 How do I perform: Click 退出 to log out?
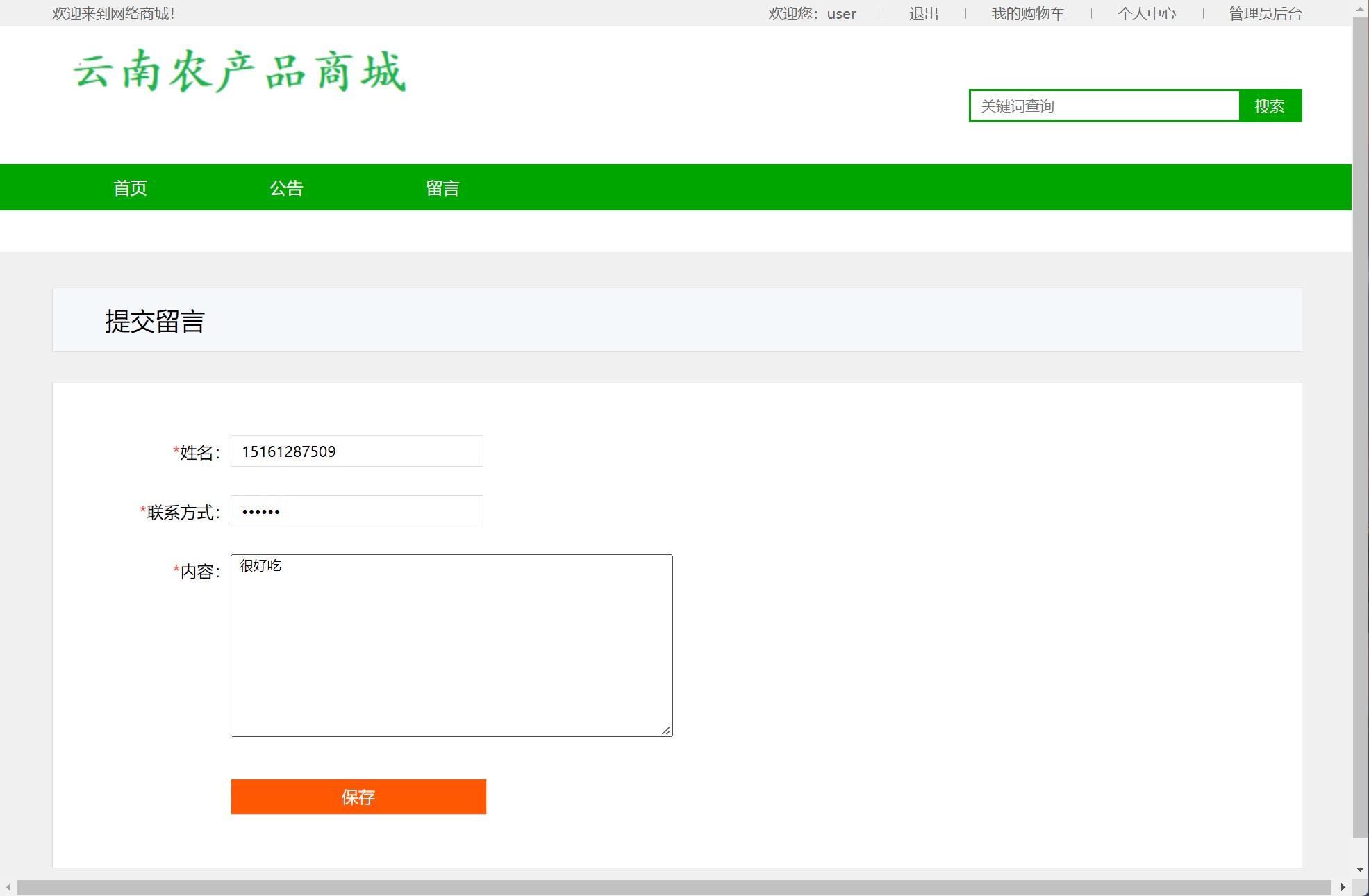[x=922, y=13]
